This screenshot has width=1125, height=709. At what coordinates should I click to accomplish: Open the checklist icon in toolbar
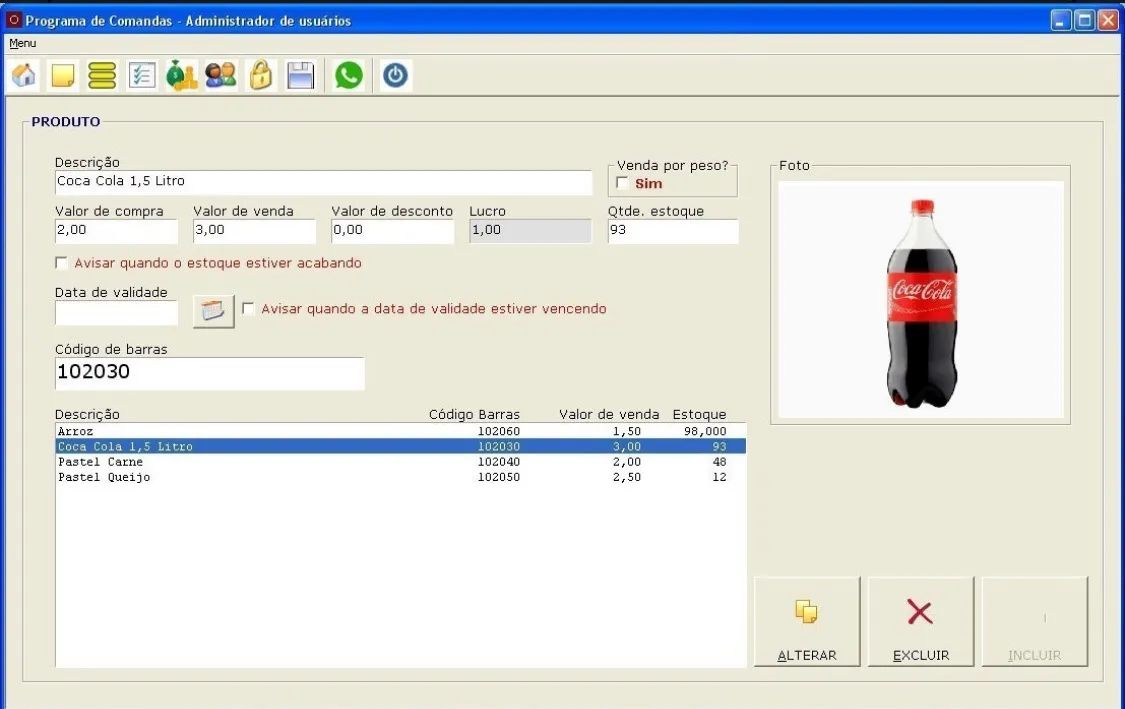(x=142, y=76)
